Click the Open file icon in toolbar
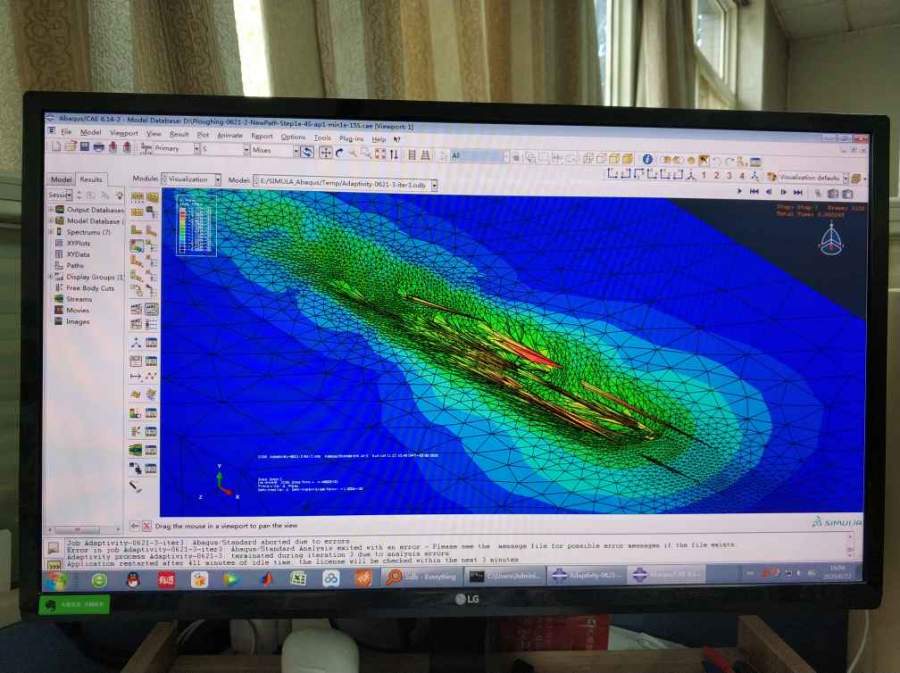This screenshot has height=673, width=900. tap(71, 147)
